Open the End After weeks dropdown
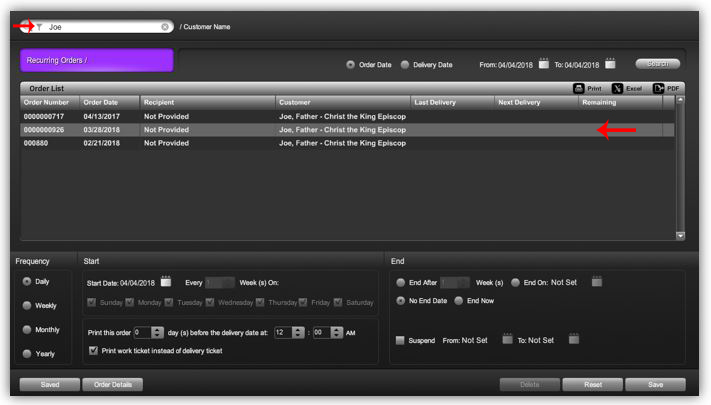711x405 pixels. pos(455,283)
